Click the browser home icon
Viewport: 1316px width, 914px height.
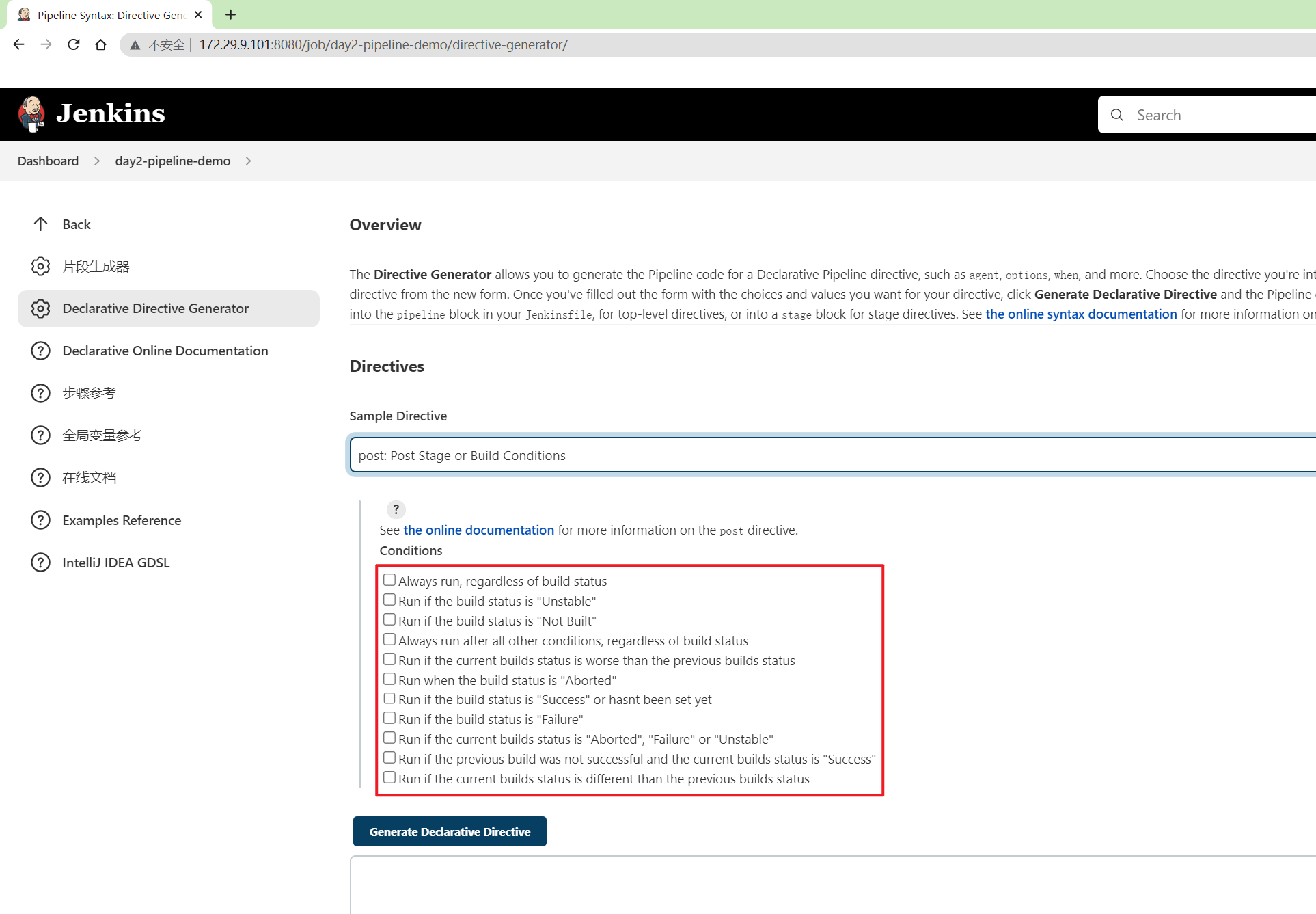point(100,44)
